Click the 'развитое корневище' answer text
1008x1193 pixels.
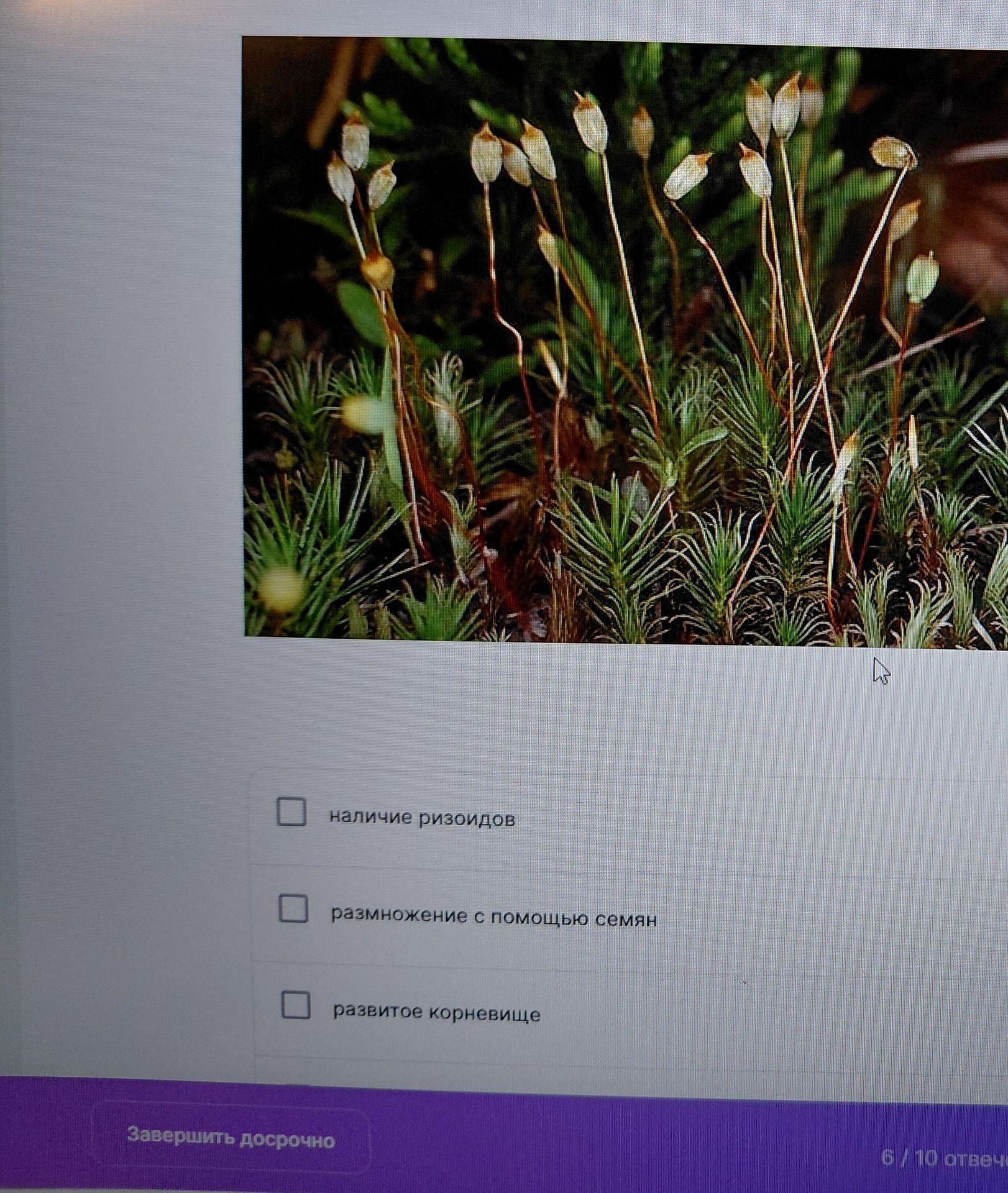pos(437,1013)
